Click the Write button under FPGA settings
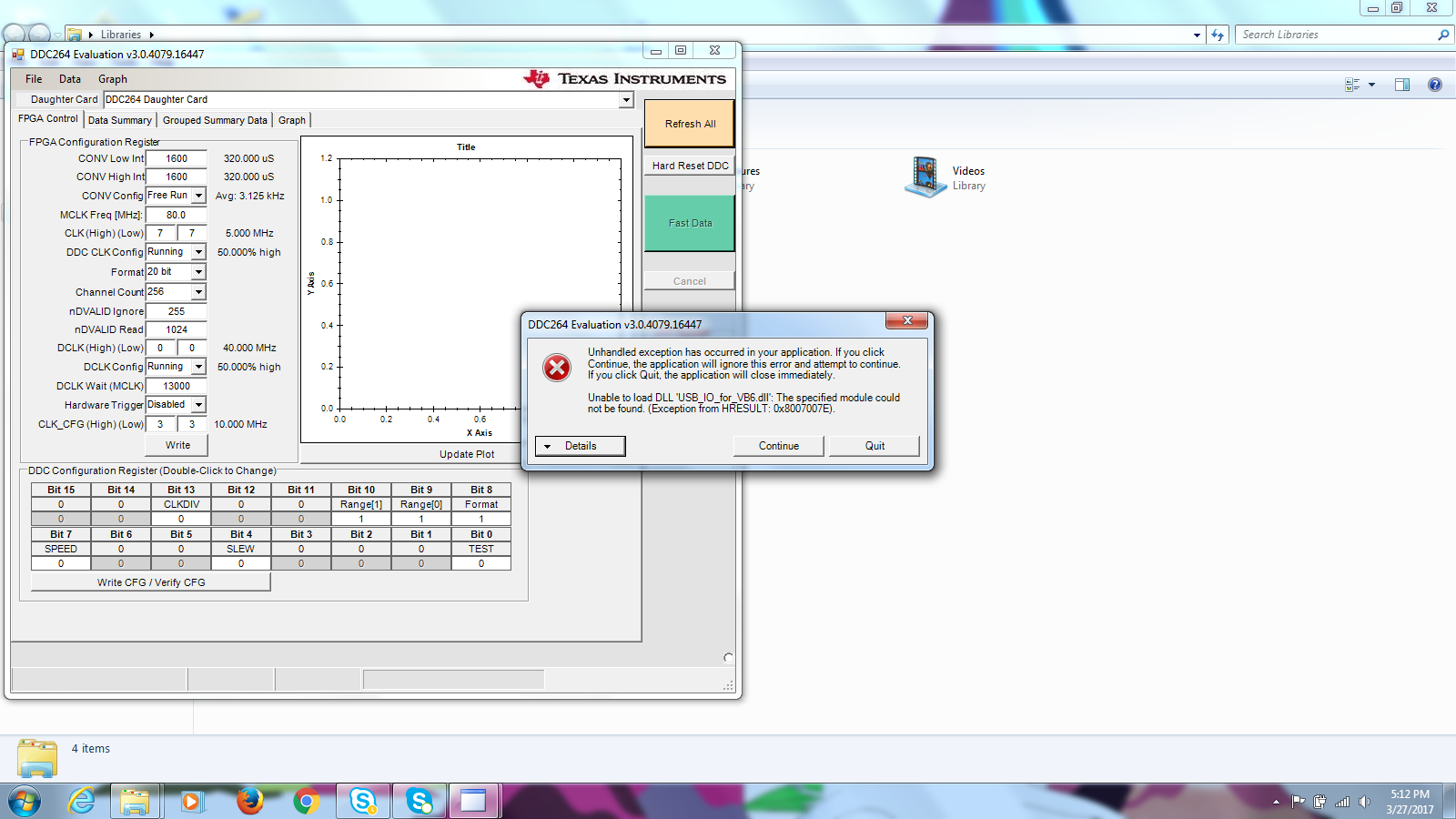Screen dimensions: 1456x819 pos(177,445)
